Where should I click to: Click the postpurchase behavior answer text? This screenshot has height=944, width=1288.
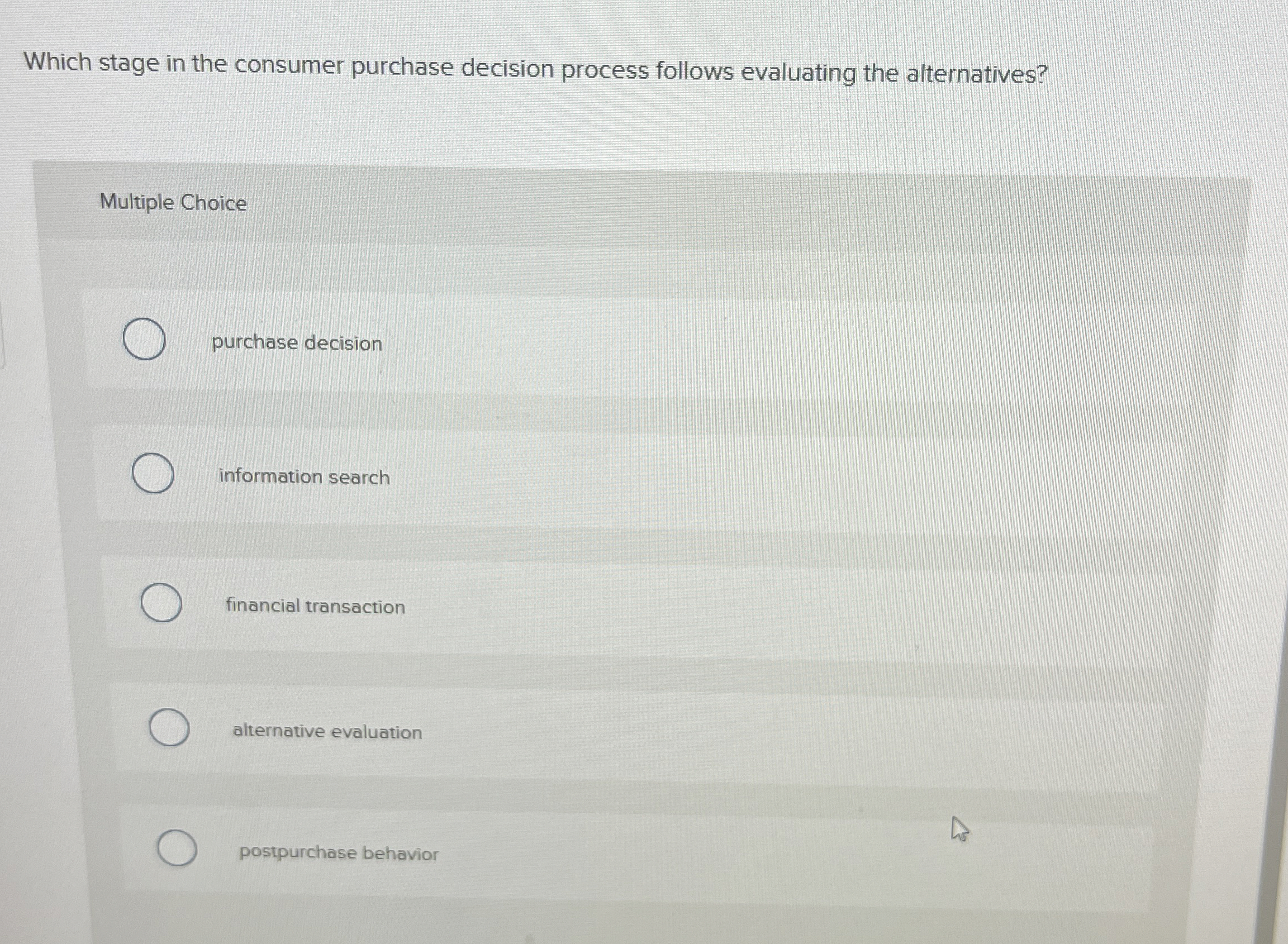tap(338, 854)
